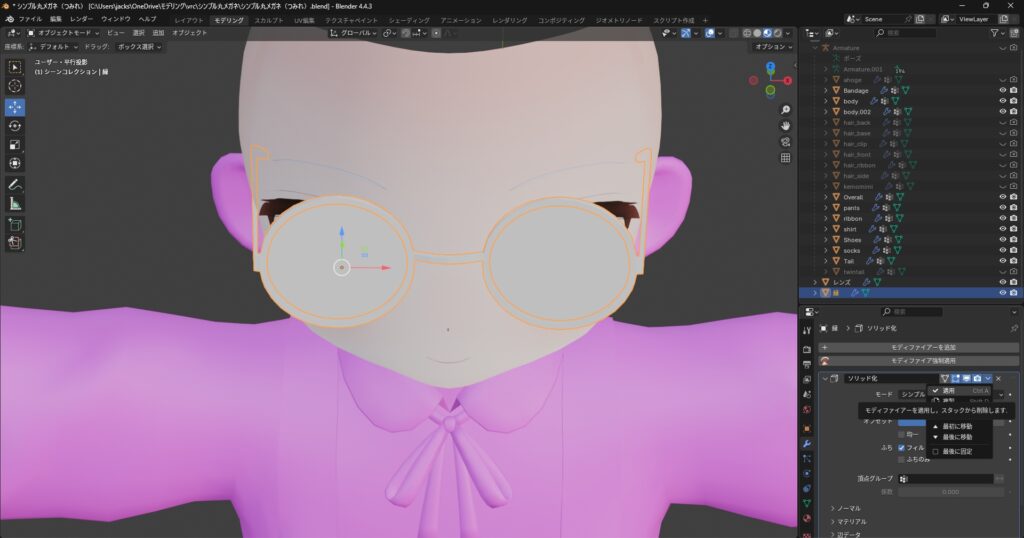The height and width of the screenshot is (538, 1024).
Task: Open the ウィンドウ menu
Action: (x=116, y=20)
